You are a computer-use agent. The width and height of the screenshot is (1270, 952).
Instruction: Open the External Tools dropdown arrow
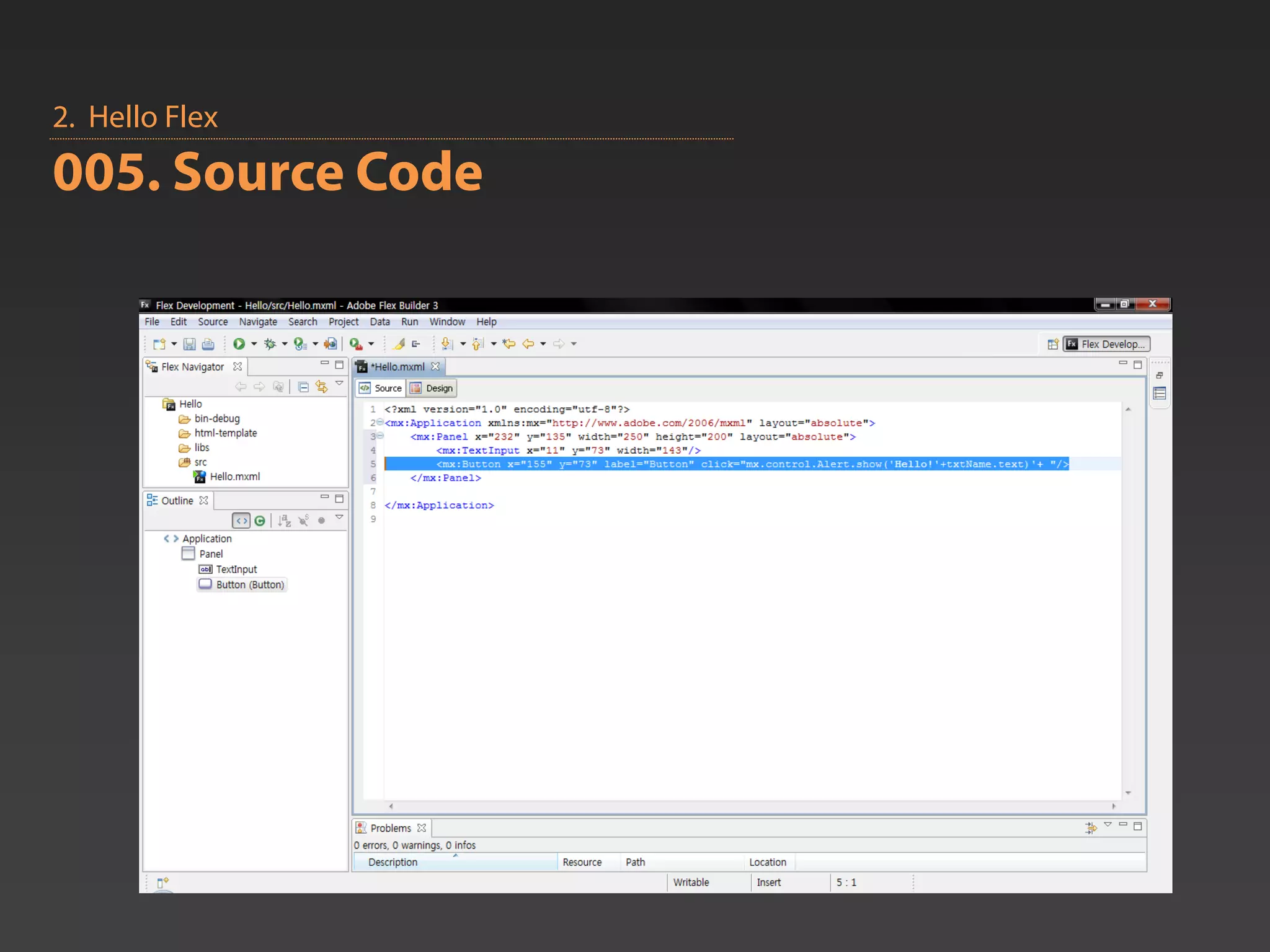(371, 344)
